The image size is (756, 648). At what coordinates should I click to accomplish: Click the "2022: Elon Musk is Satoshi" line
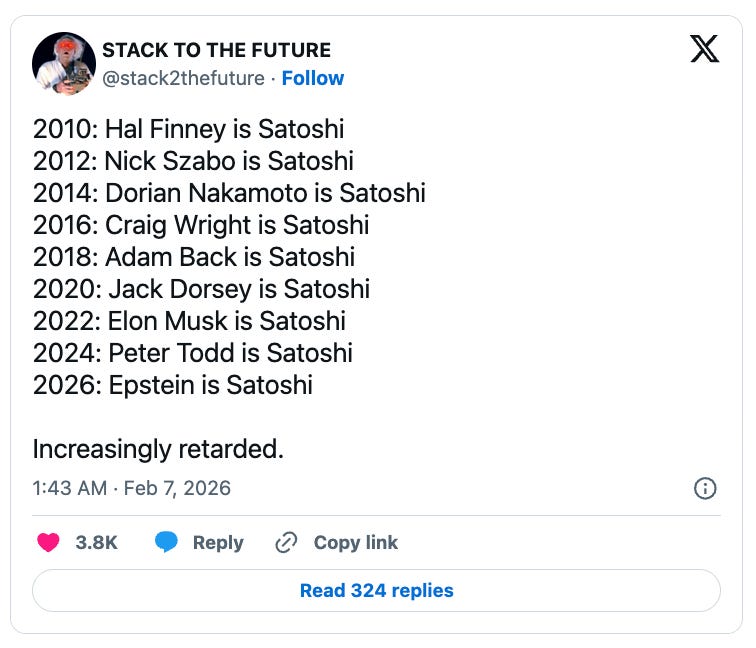click(189, 321)
